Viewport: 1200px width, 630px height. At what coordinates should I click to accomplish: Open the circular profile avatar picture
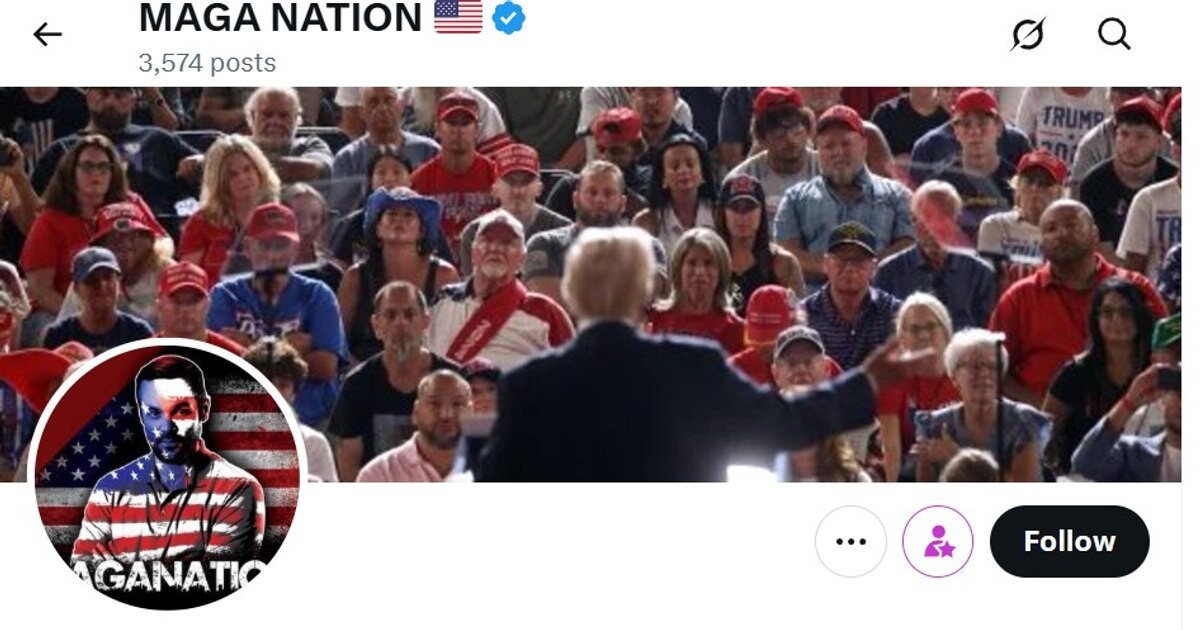pyautogui.click(x=167, y=476)
